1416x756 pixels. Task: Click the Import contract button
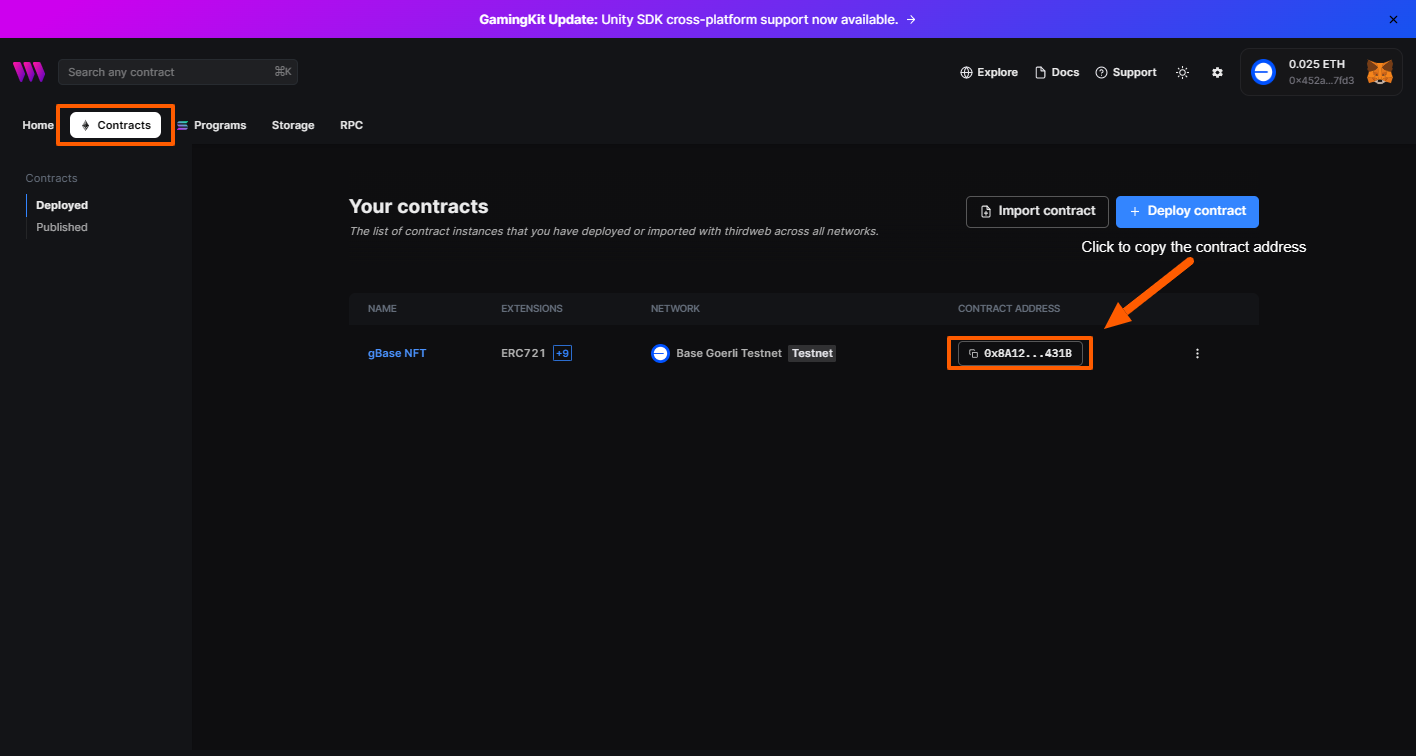click(x=1037, y=211)
